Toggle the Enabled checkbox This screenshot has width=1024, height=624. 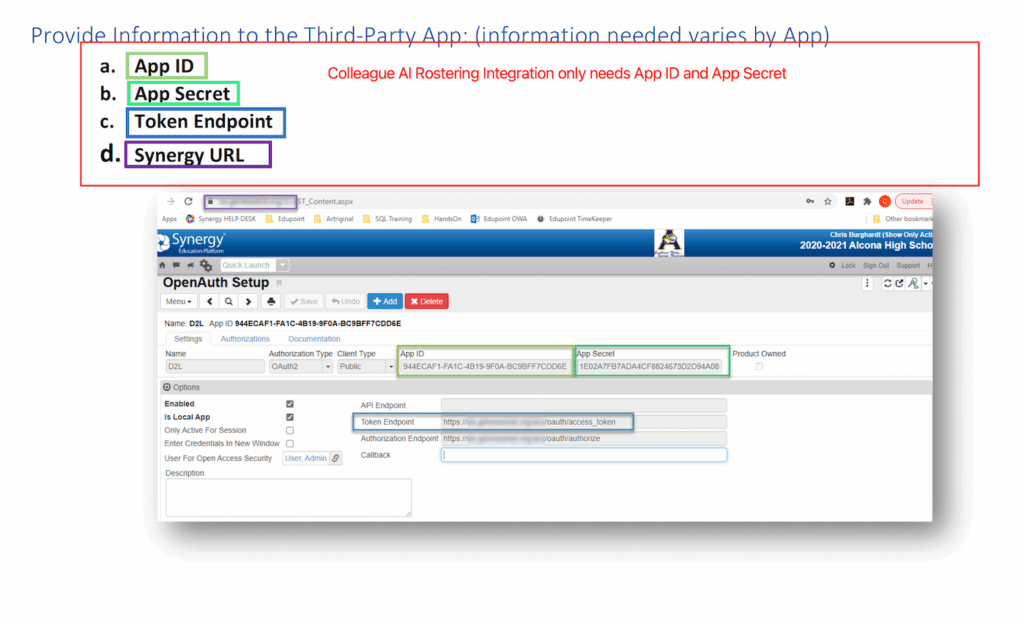[x=290, y=404]
